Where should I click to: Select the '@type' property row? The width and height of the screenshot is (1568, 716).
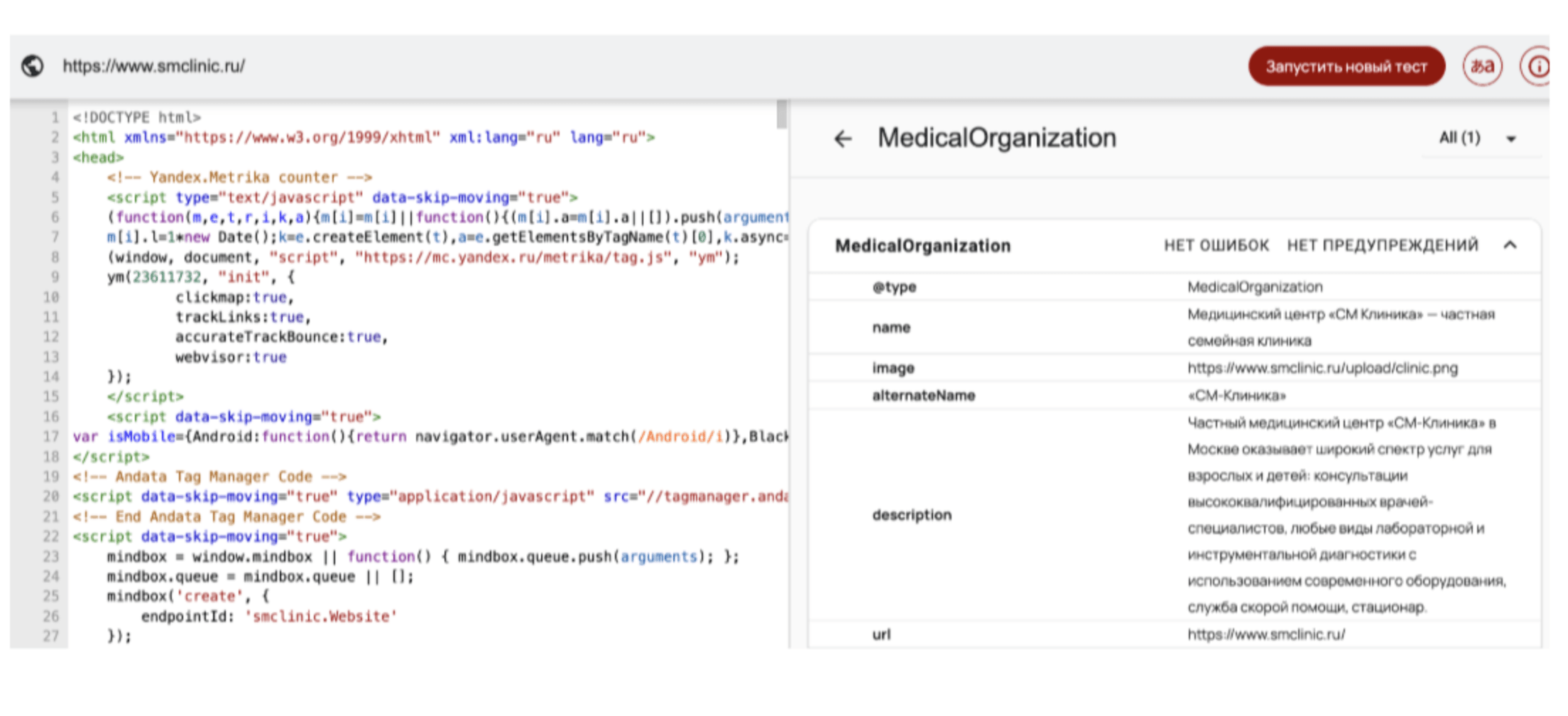coord(1175,287)
